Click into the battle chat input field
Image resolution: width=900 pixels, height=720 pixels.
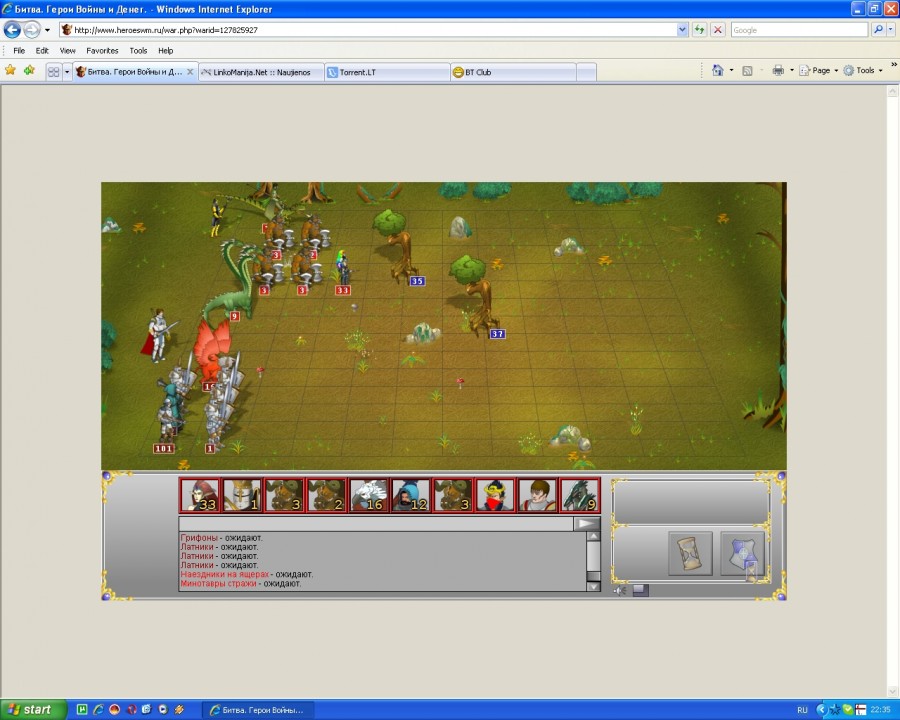click(376, 524)
